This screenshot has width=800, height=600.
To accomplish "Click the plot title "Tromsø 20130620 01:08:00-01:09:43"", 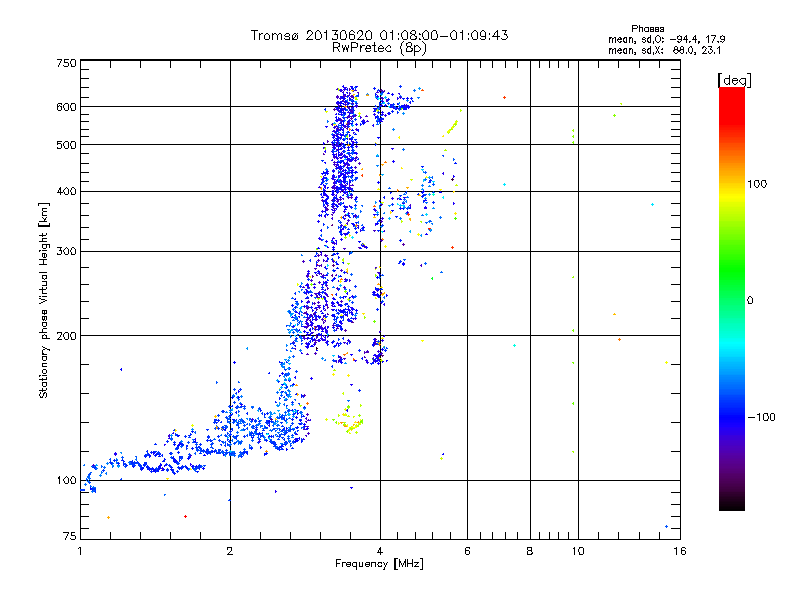I will tap(379, 35).
